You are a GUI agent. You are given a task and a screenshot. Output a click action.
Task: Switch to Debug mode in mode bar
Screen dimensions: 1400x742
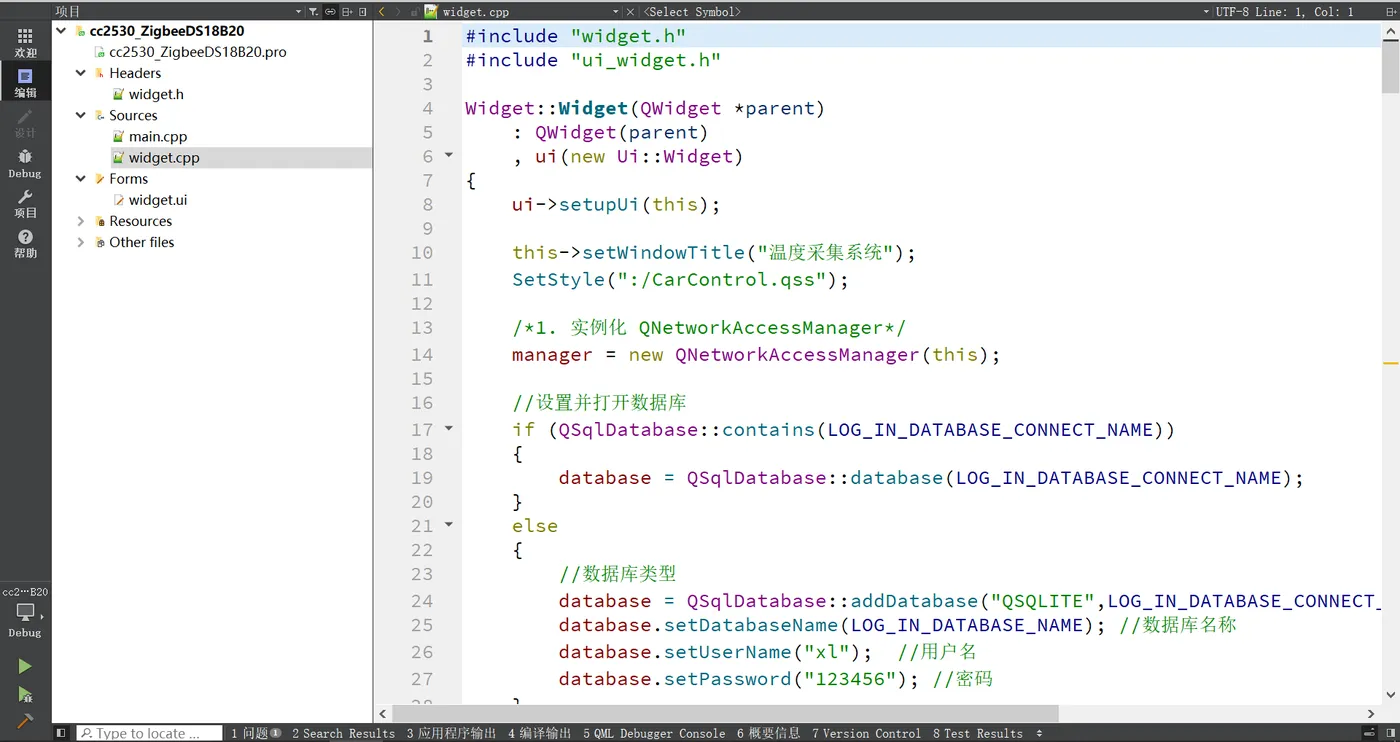pos(25,163)
